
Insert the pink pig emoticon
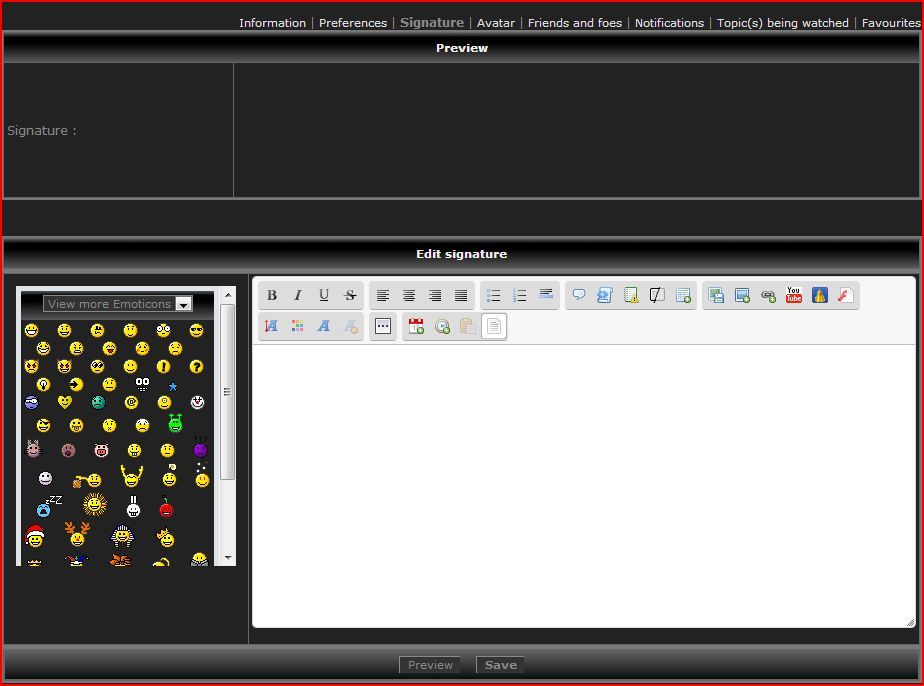pos(101,451)
